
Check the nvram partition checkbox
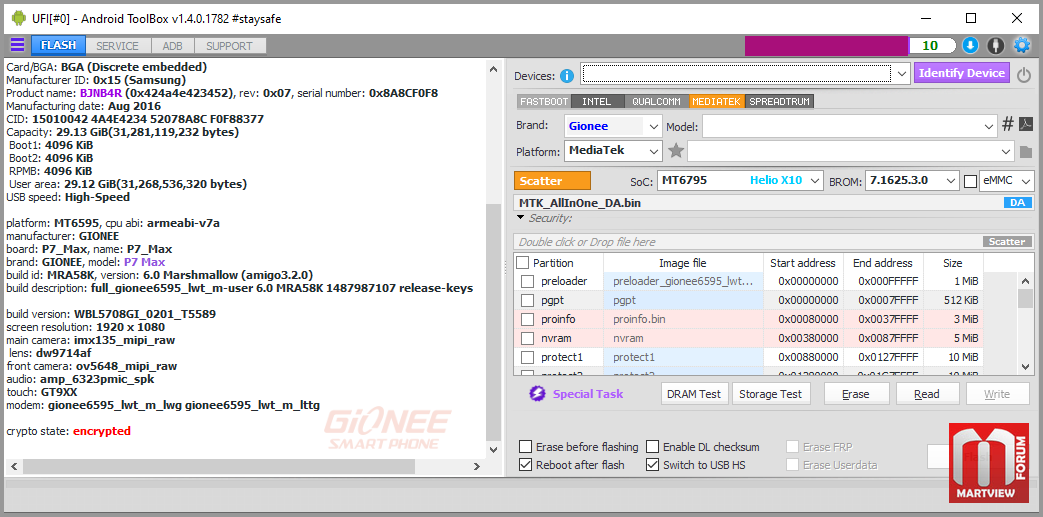[x=527, y=338]
